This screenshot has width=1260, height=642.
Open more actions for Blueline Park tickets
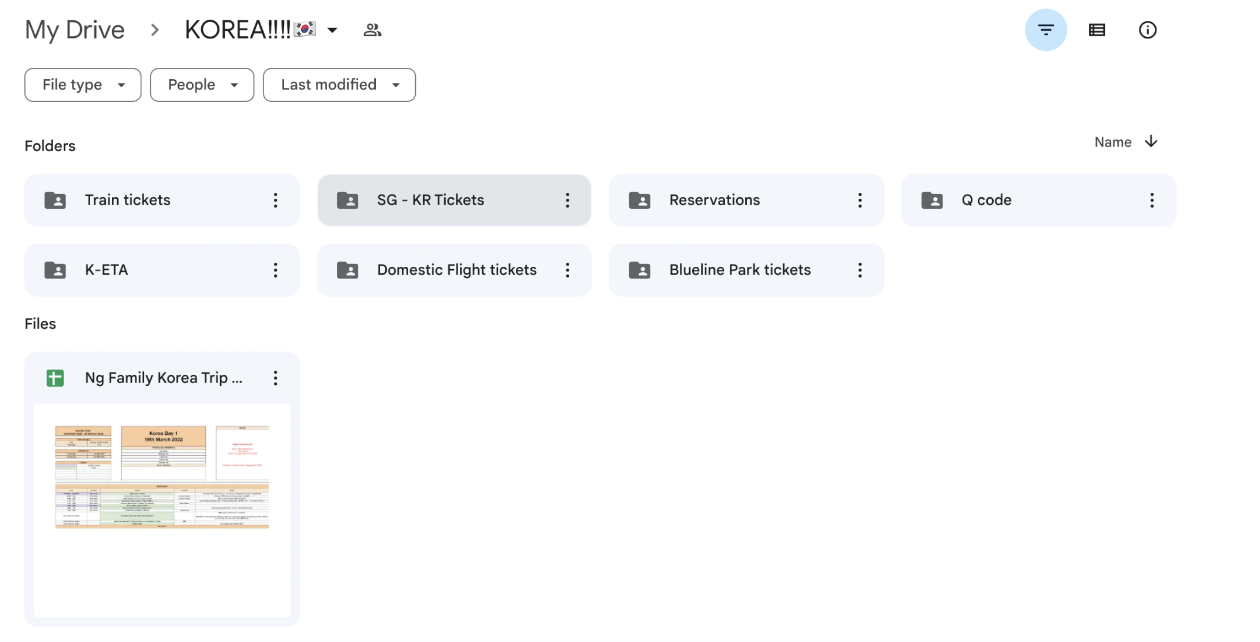[859, 270]
